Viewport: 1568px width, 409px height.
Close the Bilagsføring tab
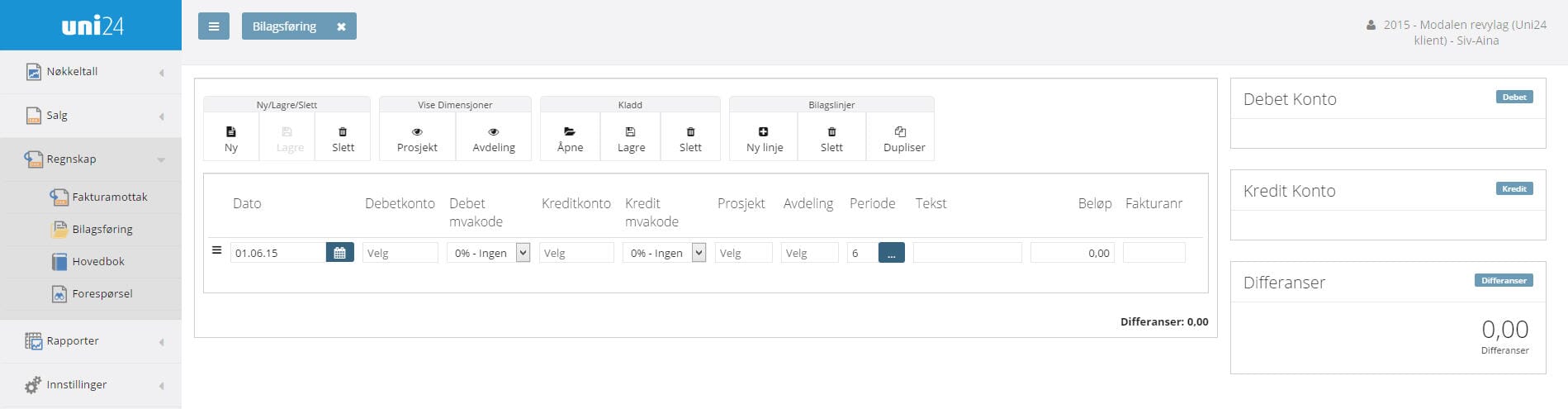pos(341,26)
